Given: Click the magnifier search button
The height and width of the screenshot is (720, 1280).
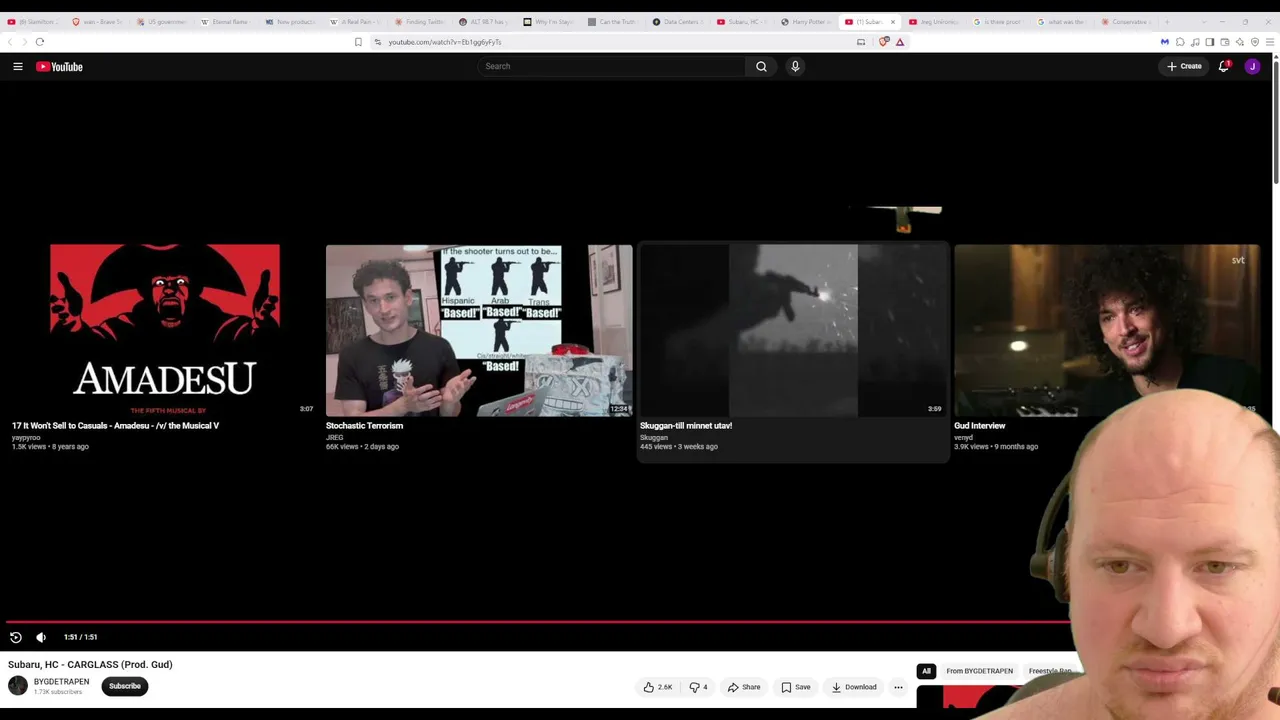Looking at the screenshot, I should point(761,66).
